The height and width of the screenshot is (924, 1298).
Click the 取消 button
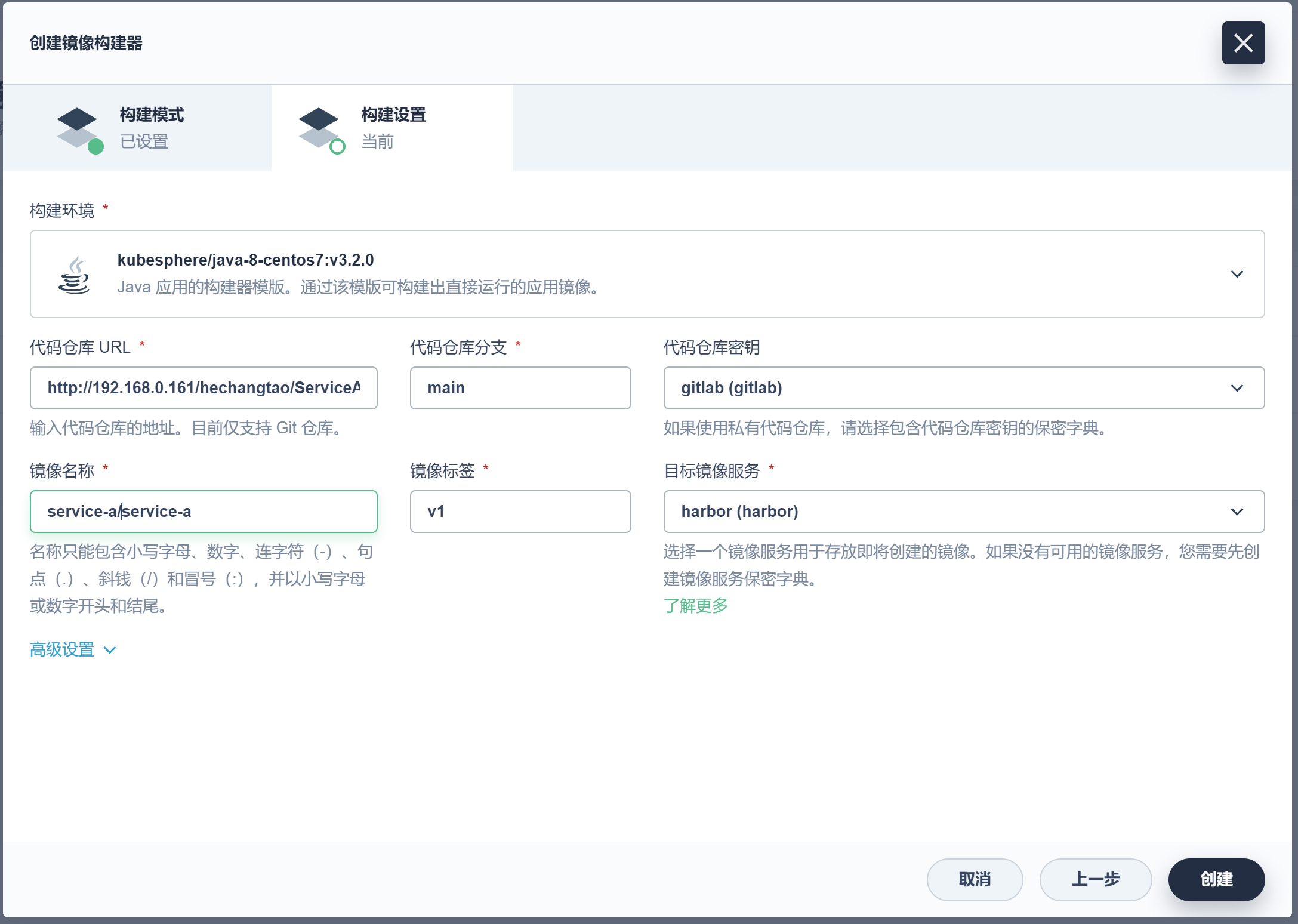tap(974, 879)
